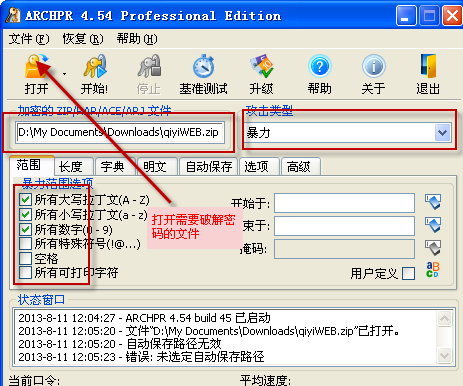
Task: Select log line '错误: 未选定自动保存路径'
Action: [x=141, y=357]
